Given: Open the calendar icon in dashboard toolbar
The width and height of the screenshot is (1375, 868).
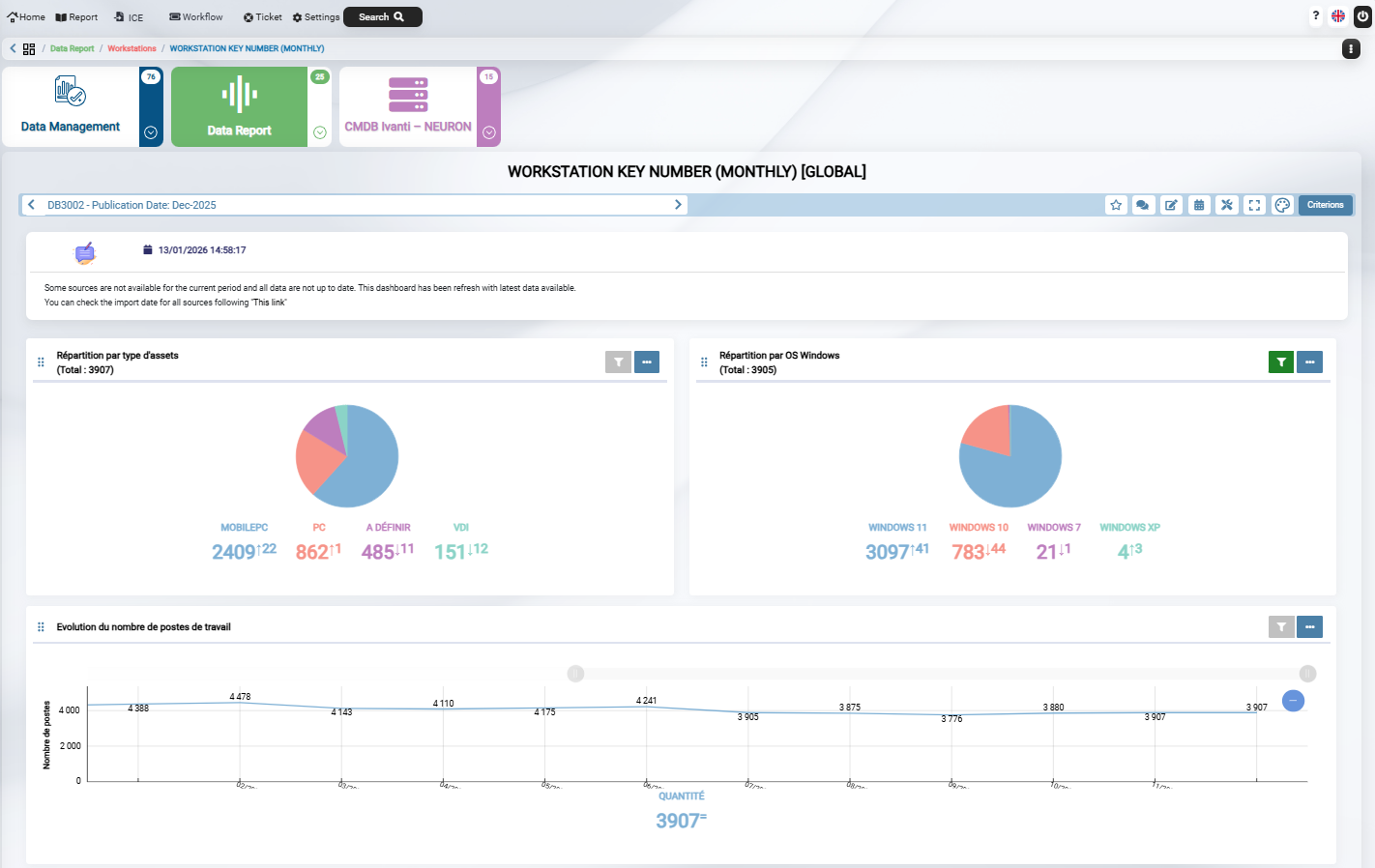Looking at the screenshot, I should [x=1199, y=205].
